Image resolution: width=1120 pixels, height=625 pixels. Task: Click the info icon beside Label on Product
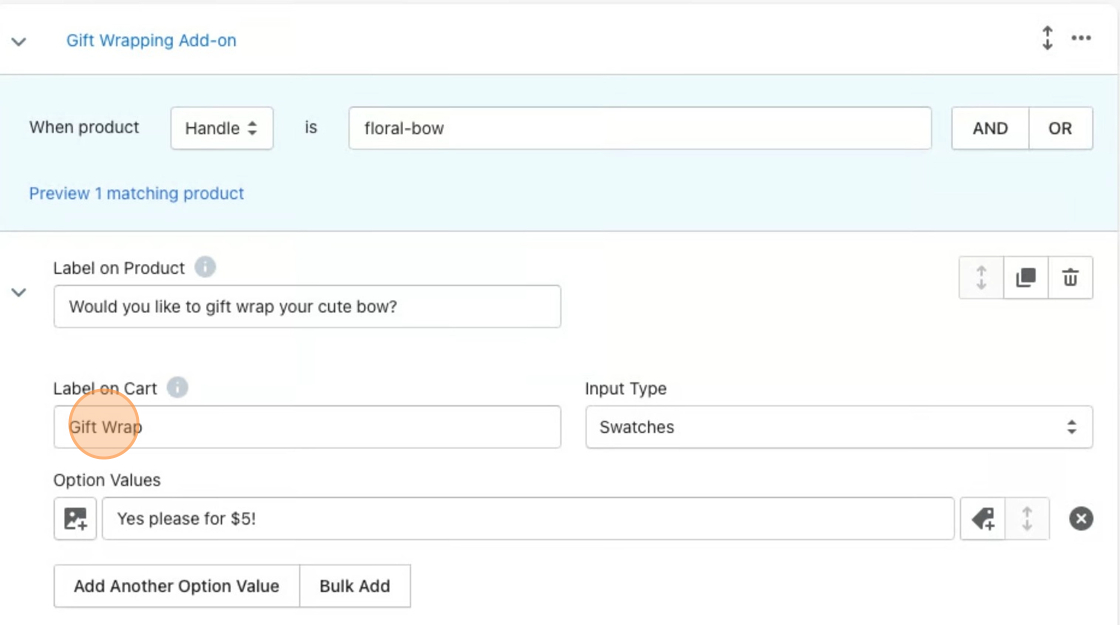click(x=205, y=268)
